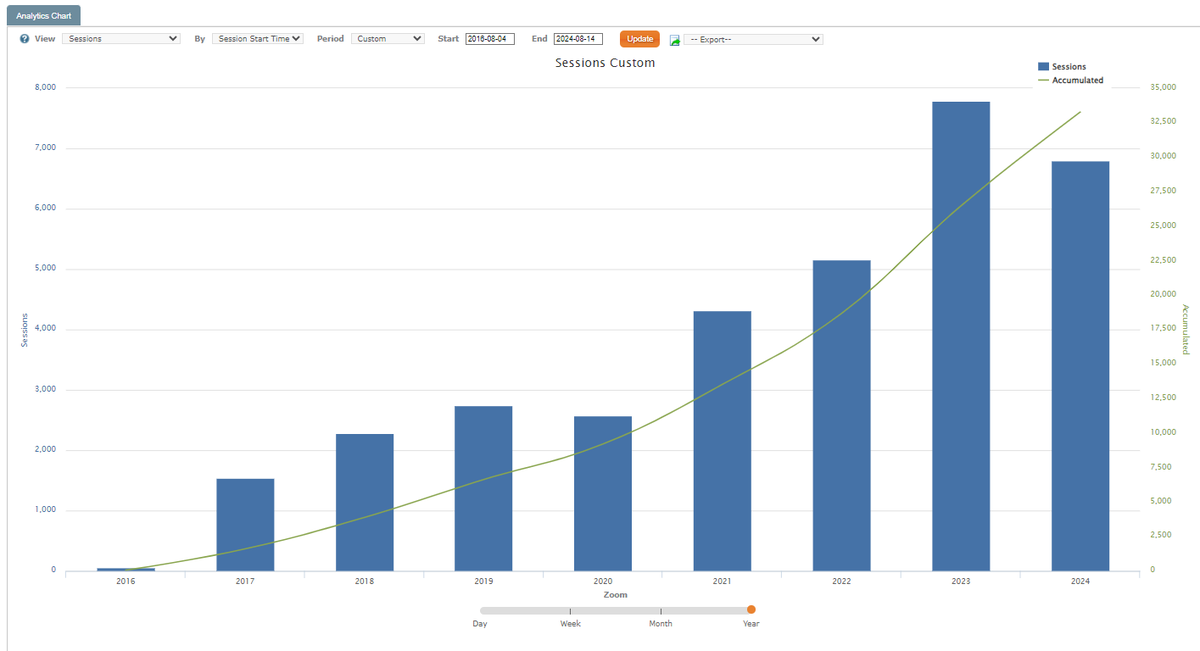
Task: Click the 2024 x-axis label
Action: pos(1080,582)
